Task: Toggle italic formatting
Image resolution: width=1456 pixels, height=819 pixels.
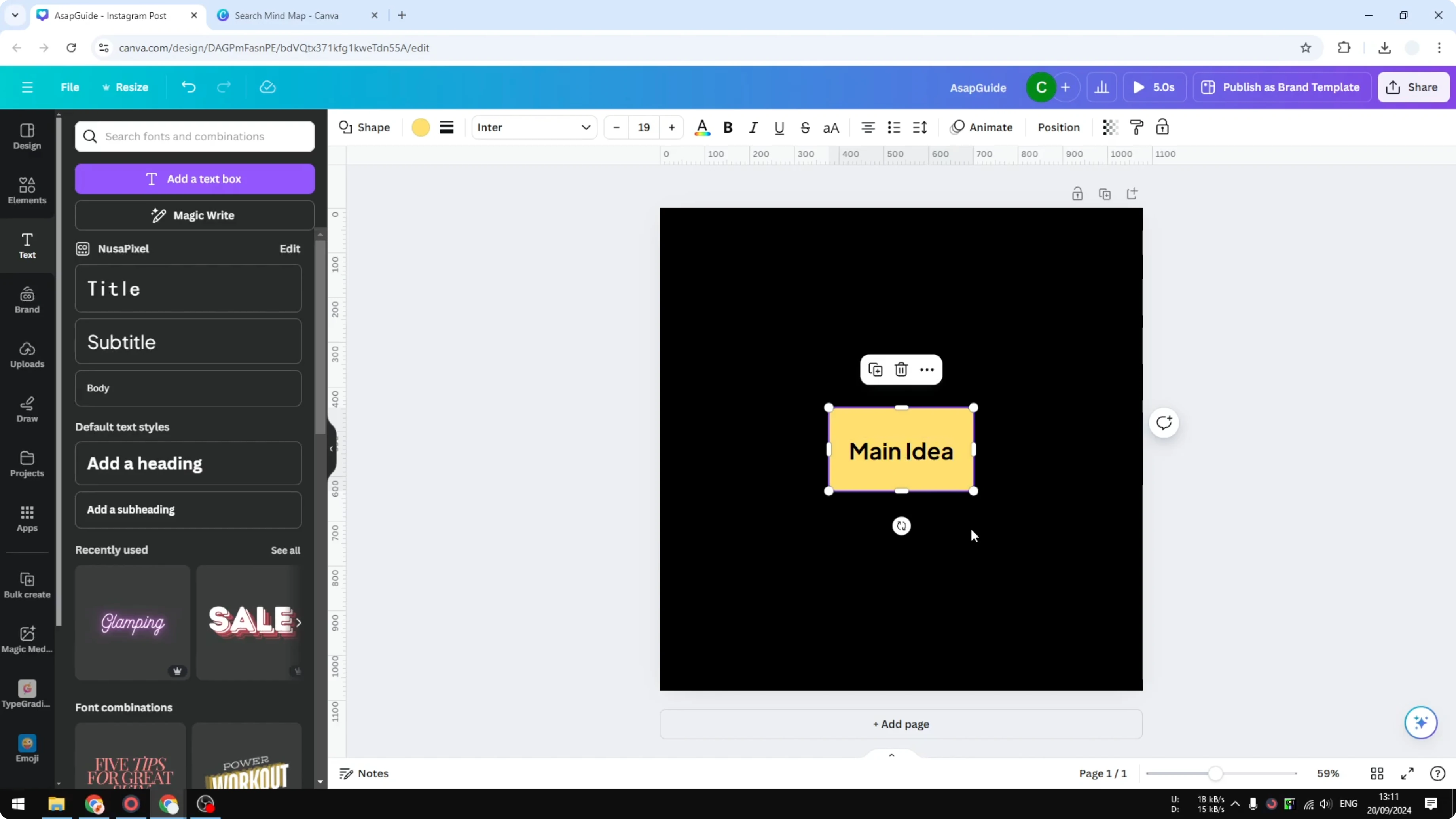Action: click(753, 127)
